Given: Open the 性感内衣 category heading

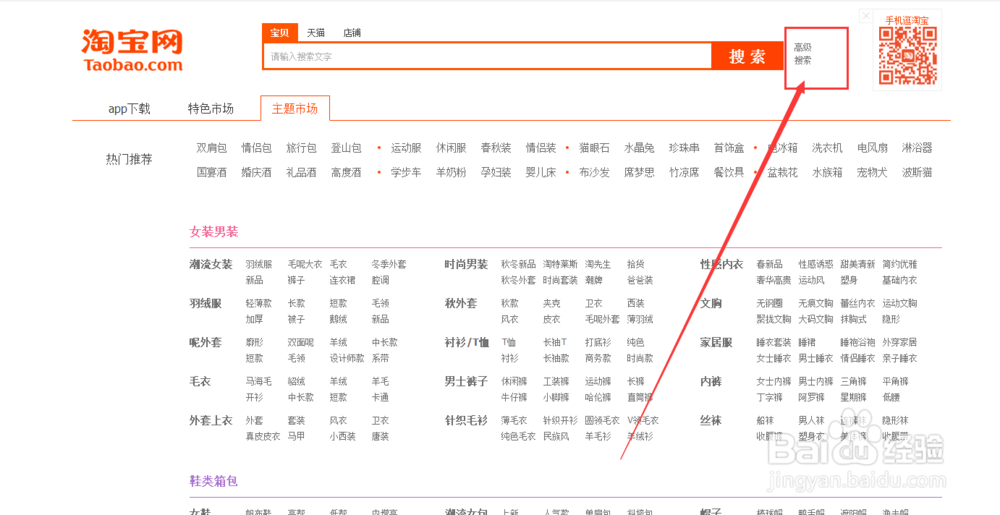Looking at the screenshot, I should (x=722, y=264).
